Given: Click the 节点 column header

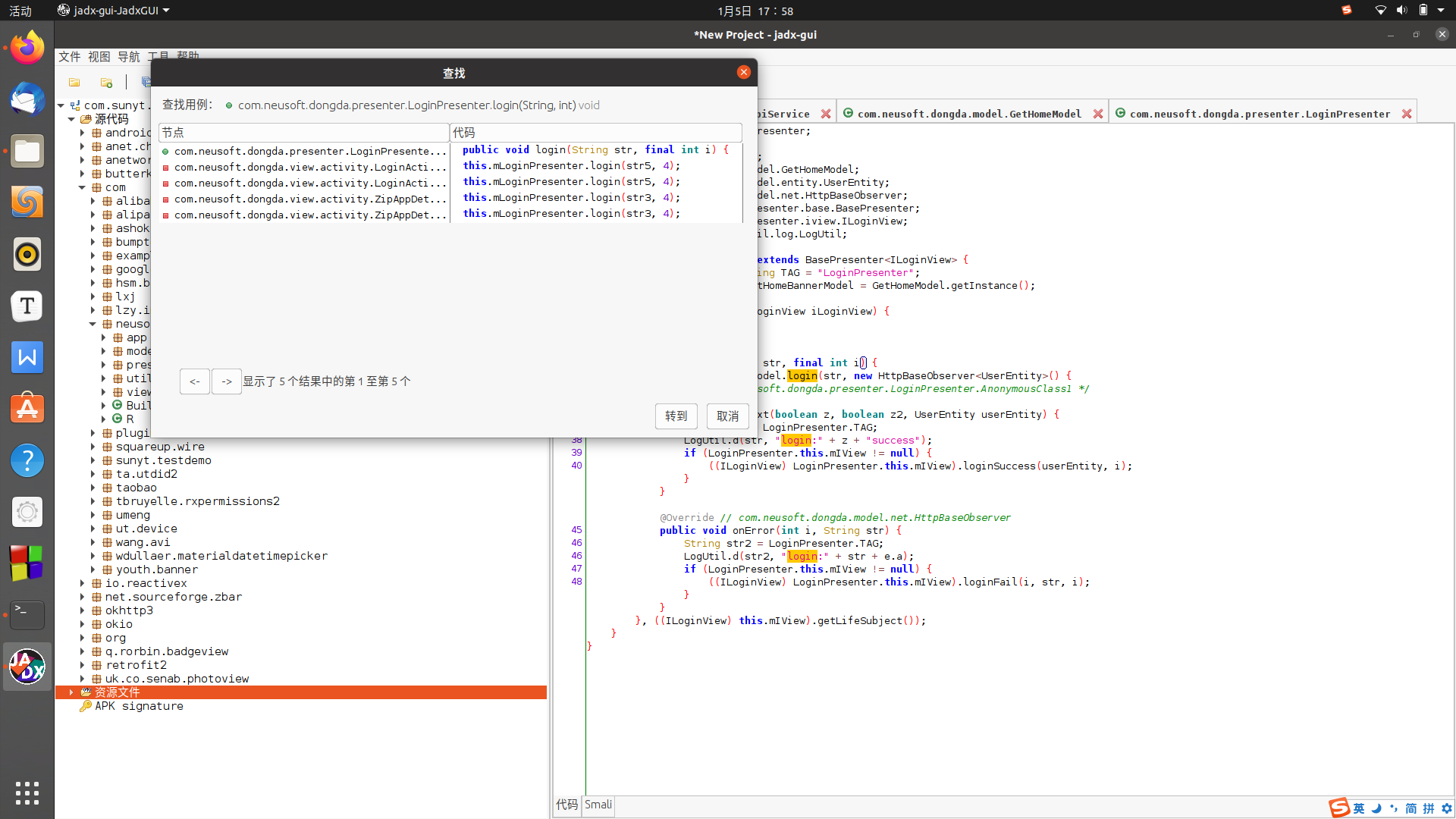Looking at the screenshot, I should (x=304, y=133).
